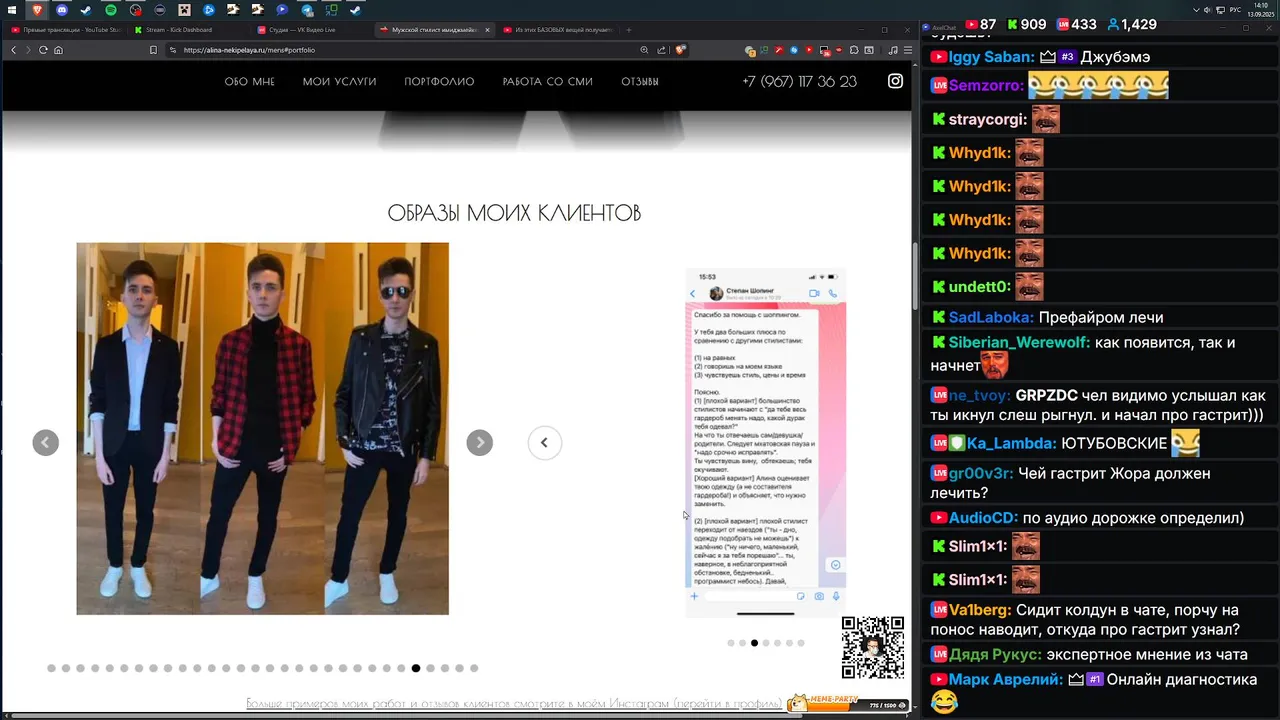Open the МОИ УСЛУГИ section
1280x720 pixels.
(x=340, y=82)
